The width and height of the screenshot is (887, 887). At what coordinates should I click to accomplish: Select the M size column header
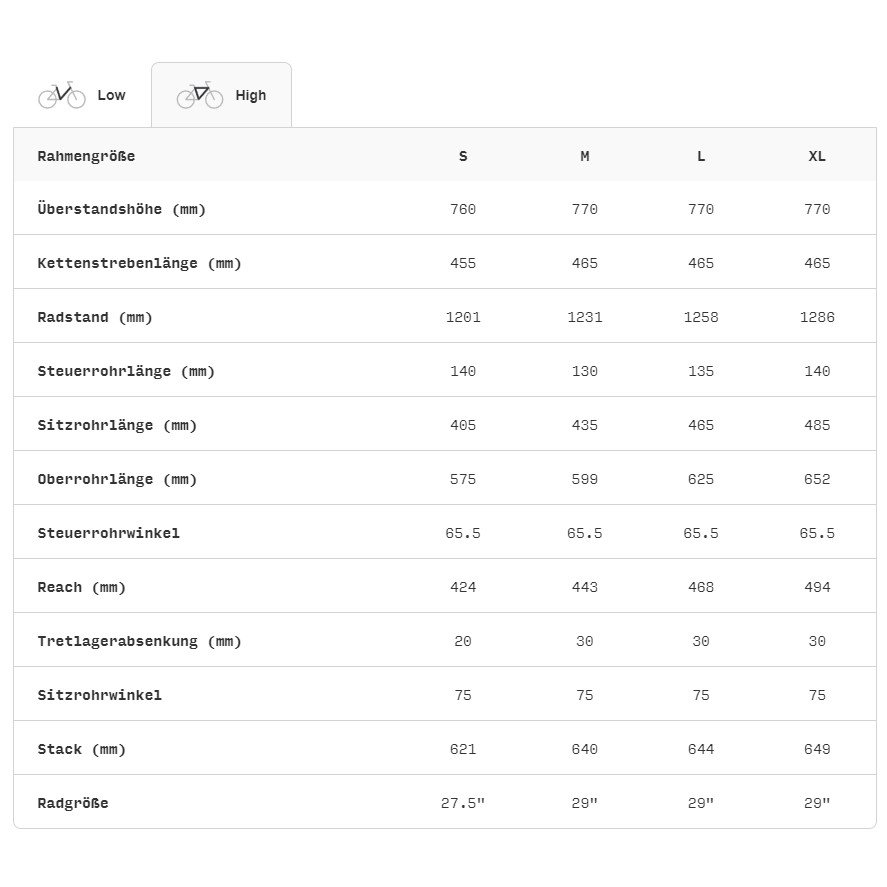click(585, 156)
